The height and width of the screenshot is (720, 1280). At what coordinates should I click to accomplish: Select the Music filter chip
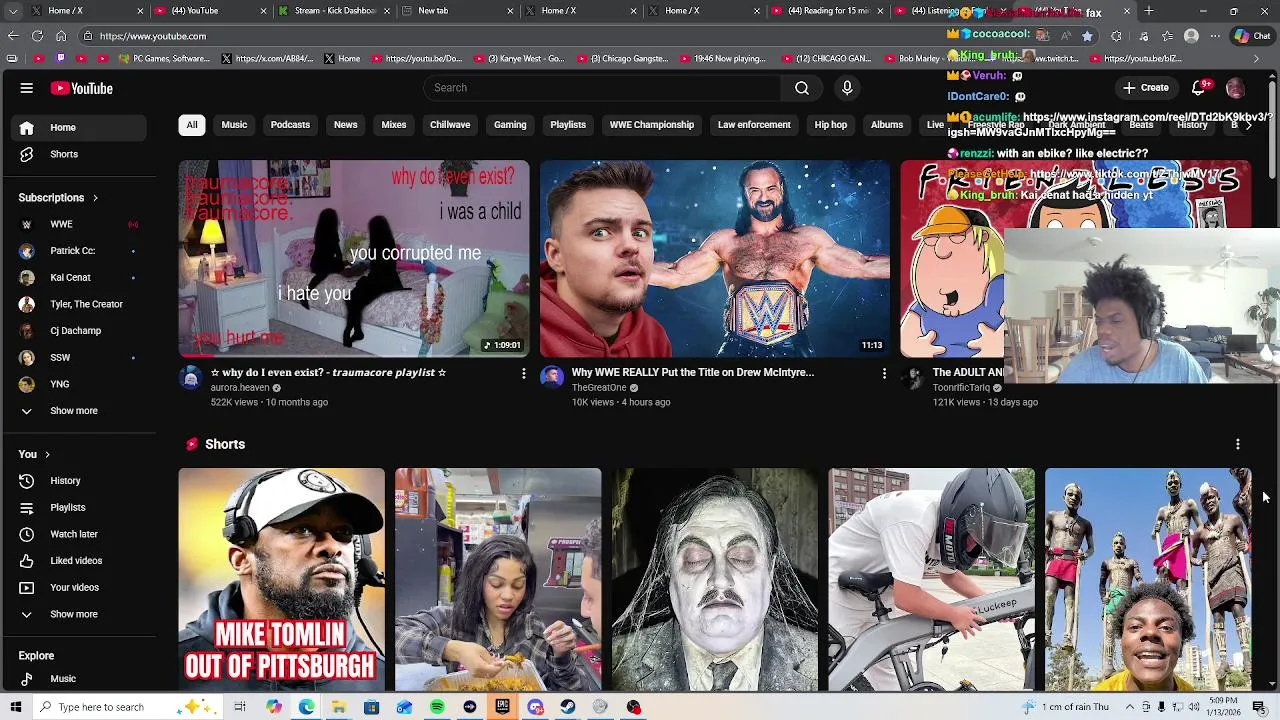[234, 125]
